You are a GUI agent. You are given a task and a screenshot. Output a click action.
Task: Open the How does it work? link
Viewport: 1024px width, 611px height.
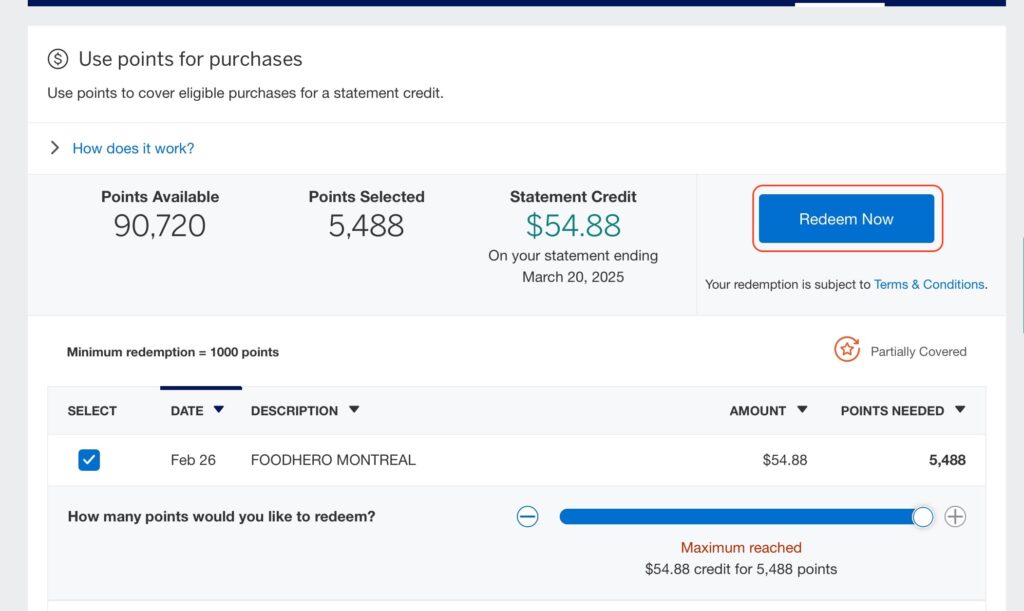point(133,148)
